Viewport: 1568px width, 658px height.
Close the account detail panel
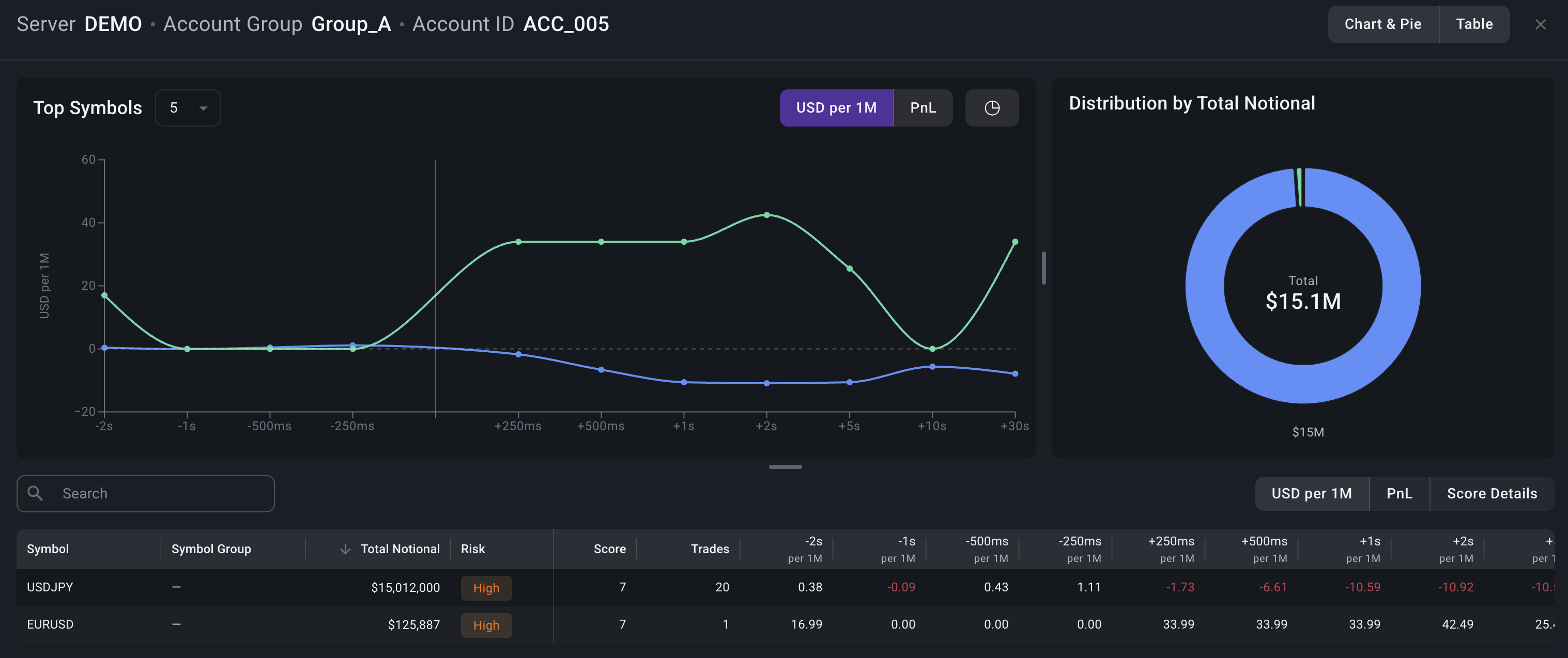click(1540, 24)
